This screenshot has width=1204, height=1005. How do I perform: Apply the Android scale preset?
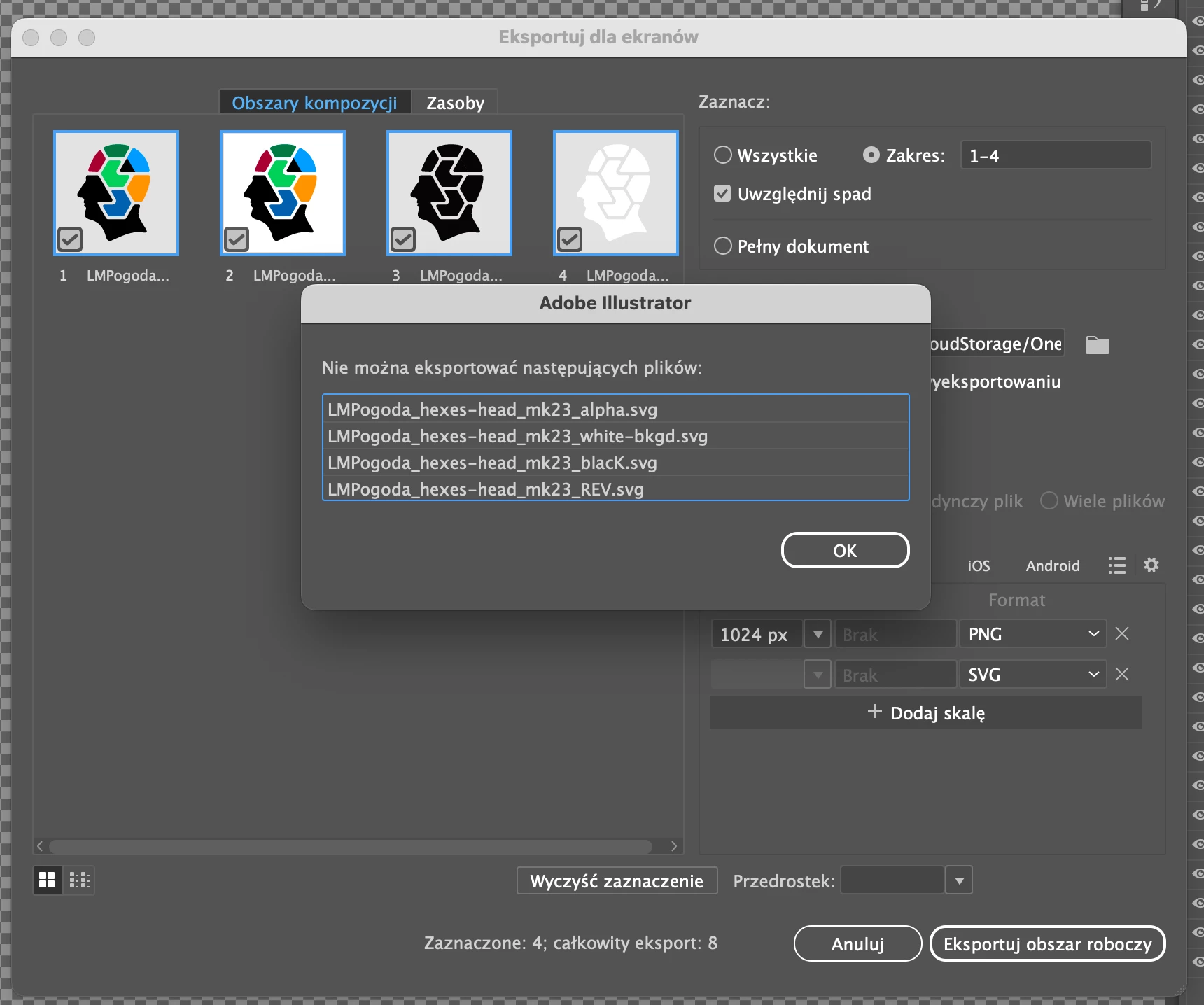(x=1053, y=565)
